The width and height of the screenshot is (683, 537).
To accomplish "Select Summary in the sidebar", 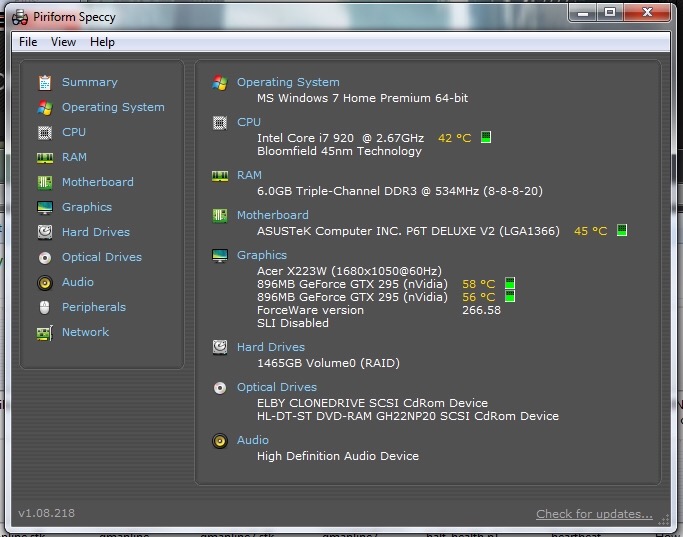I will 90,82.
